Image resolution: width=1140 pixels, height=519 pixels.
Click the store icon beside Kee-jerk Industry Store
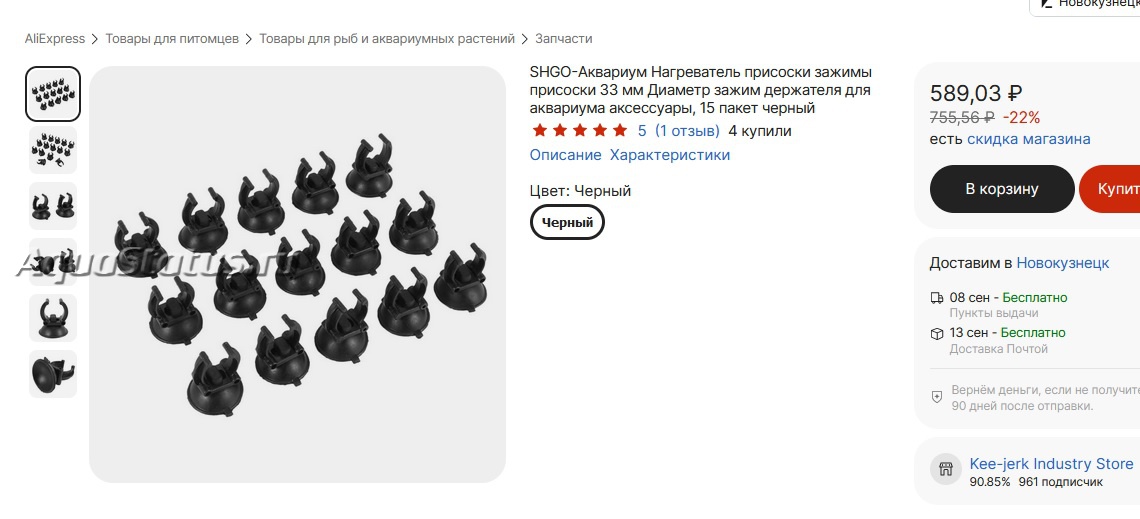[x=945, y=470]
